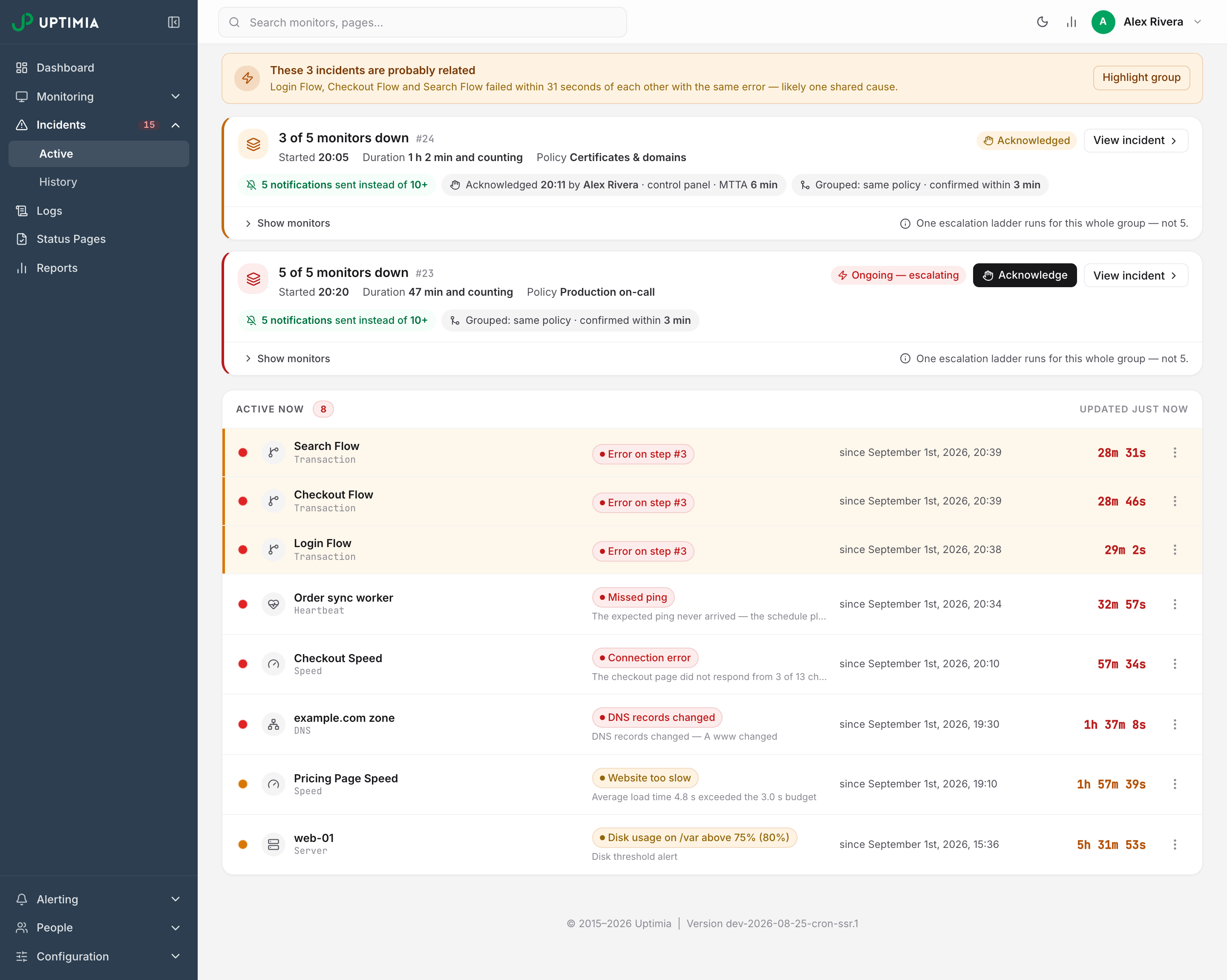Click the Ongoing — escalating status badge
Viewport: 1227px width, 980px height.
click(898, 275)
